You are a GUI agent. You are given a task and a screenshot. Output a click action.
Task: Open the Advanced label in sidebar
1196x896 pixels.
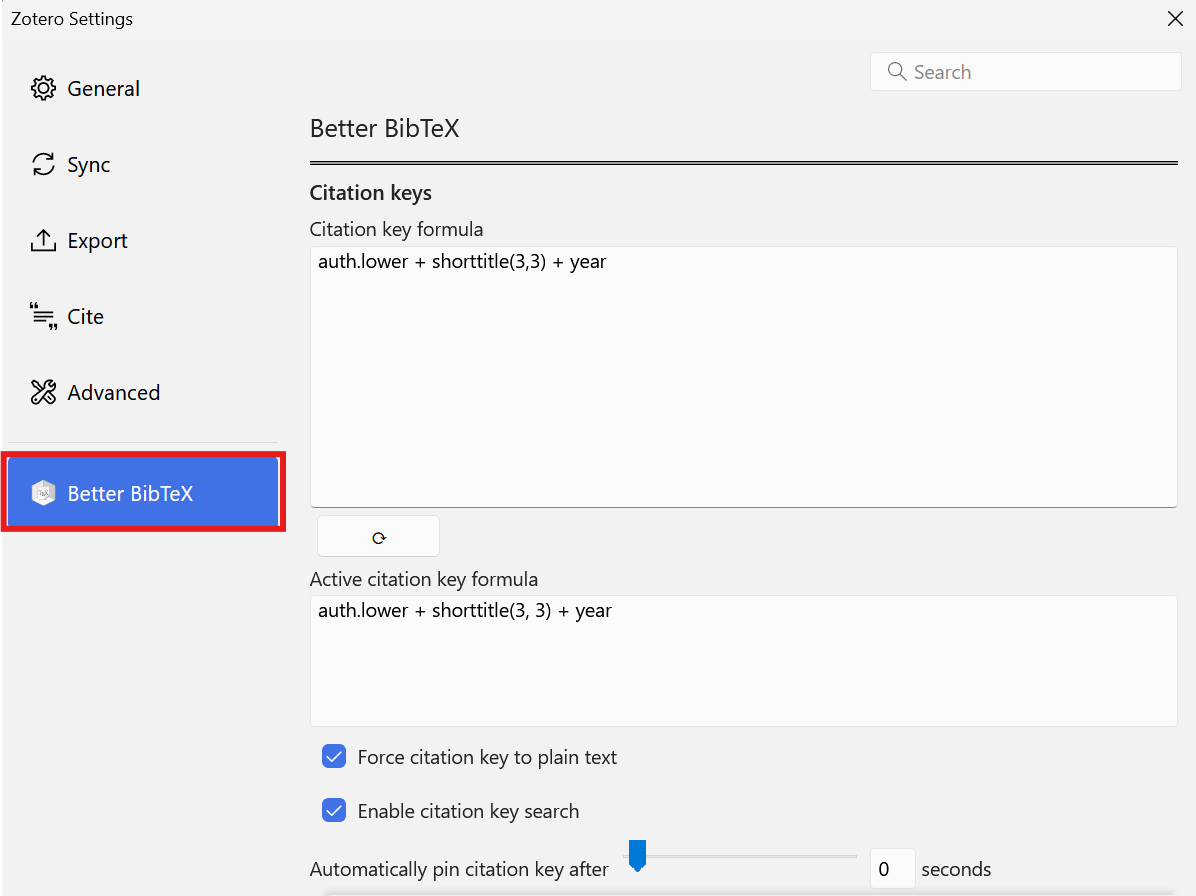coord(114,393)
